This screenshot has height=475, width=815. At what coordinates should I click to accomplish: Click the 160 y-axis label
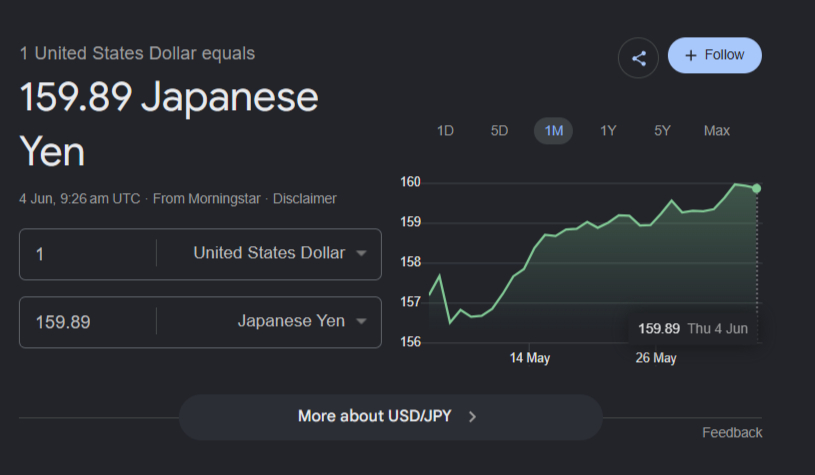click(x=410, y=182)
